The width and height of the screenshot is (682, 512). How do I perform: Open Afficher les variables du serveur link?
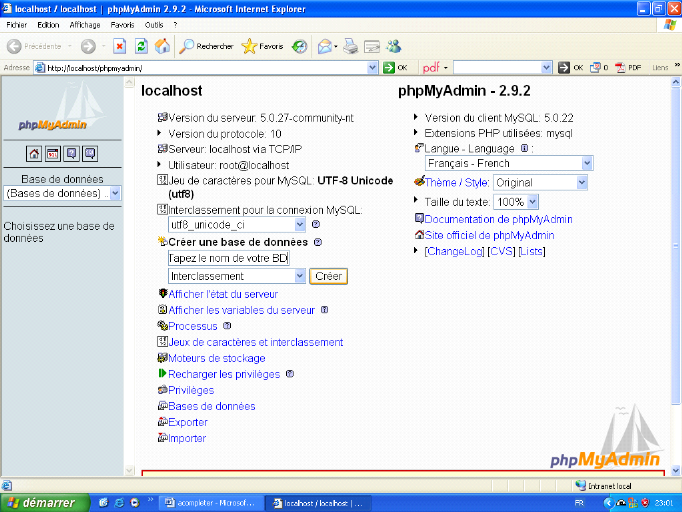click(x=241, y=310)
